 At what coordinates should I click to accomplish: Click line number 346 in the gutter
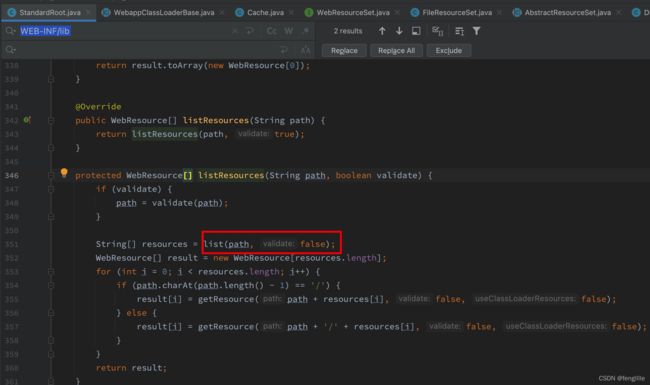(x=12, y=175)
